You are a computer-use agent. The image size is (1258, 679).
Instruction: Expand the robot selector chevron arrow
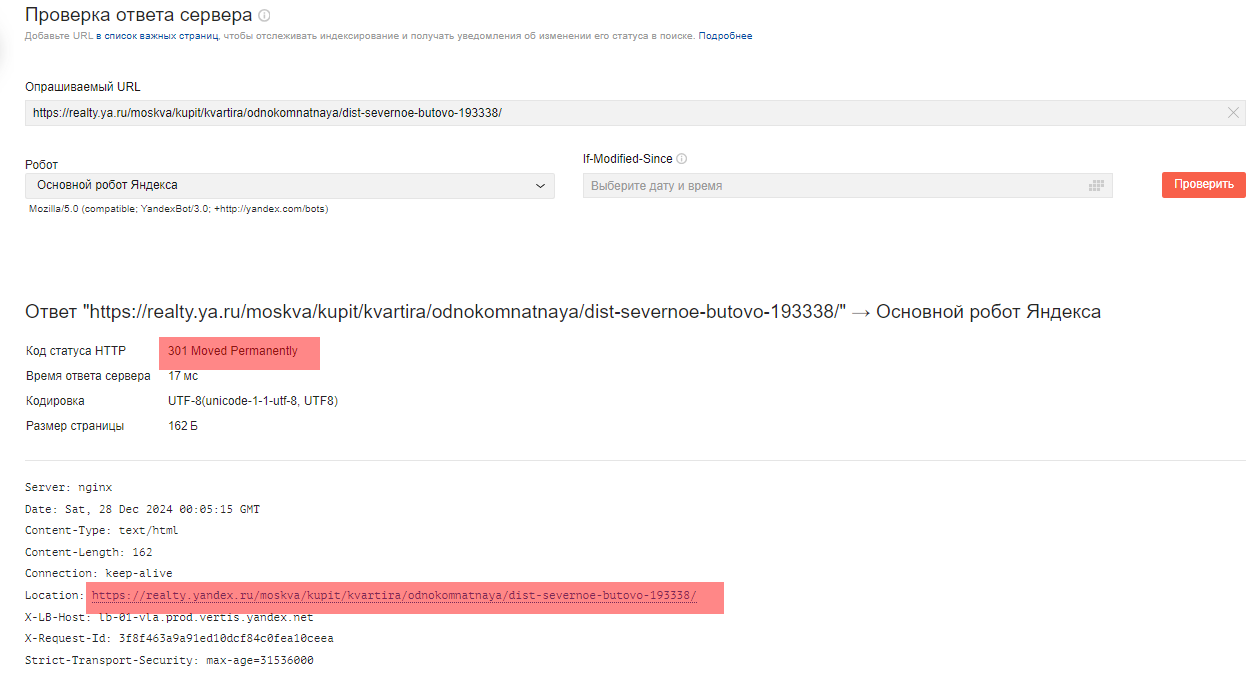click(x=541, y=186)
